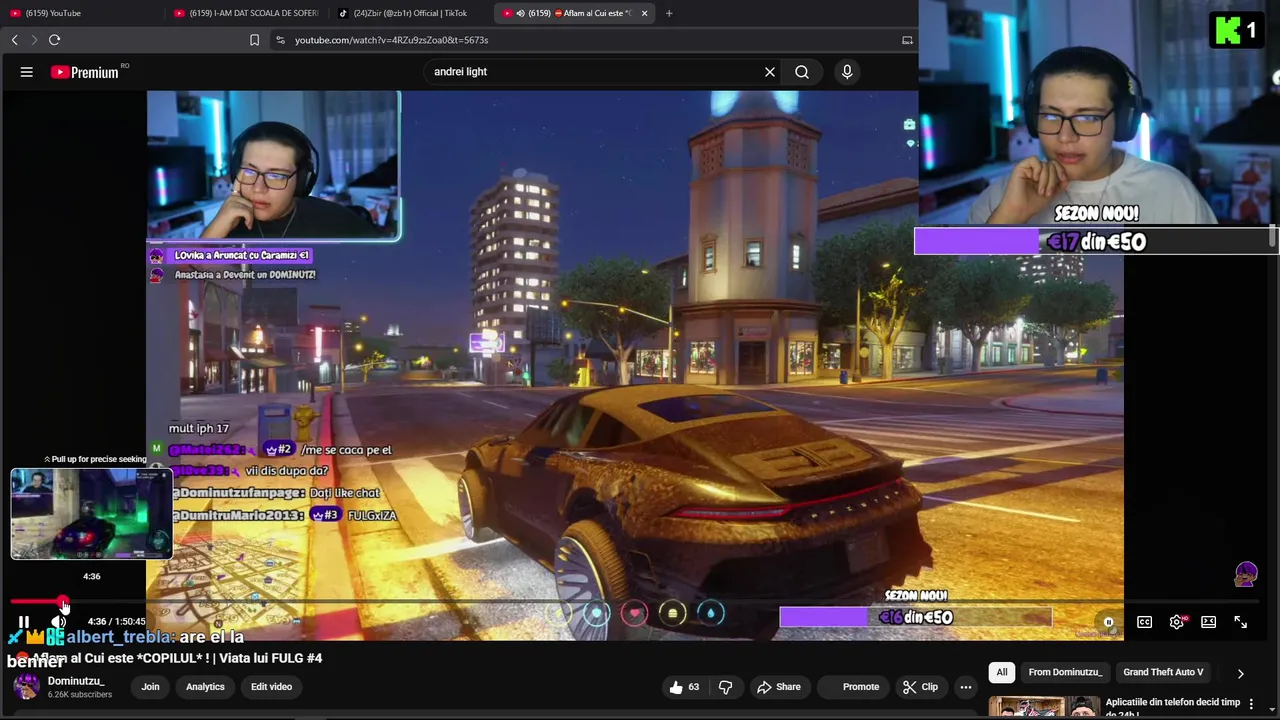Close the active 'Aflam al Cui este' tab
The width and height of the screenshot is (1280, 720).
644,13
